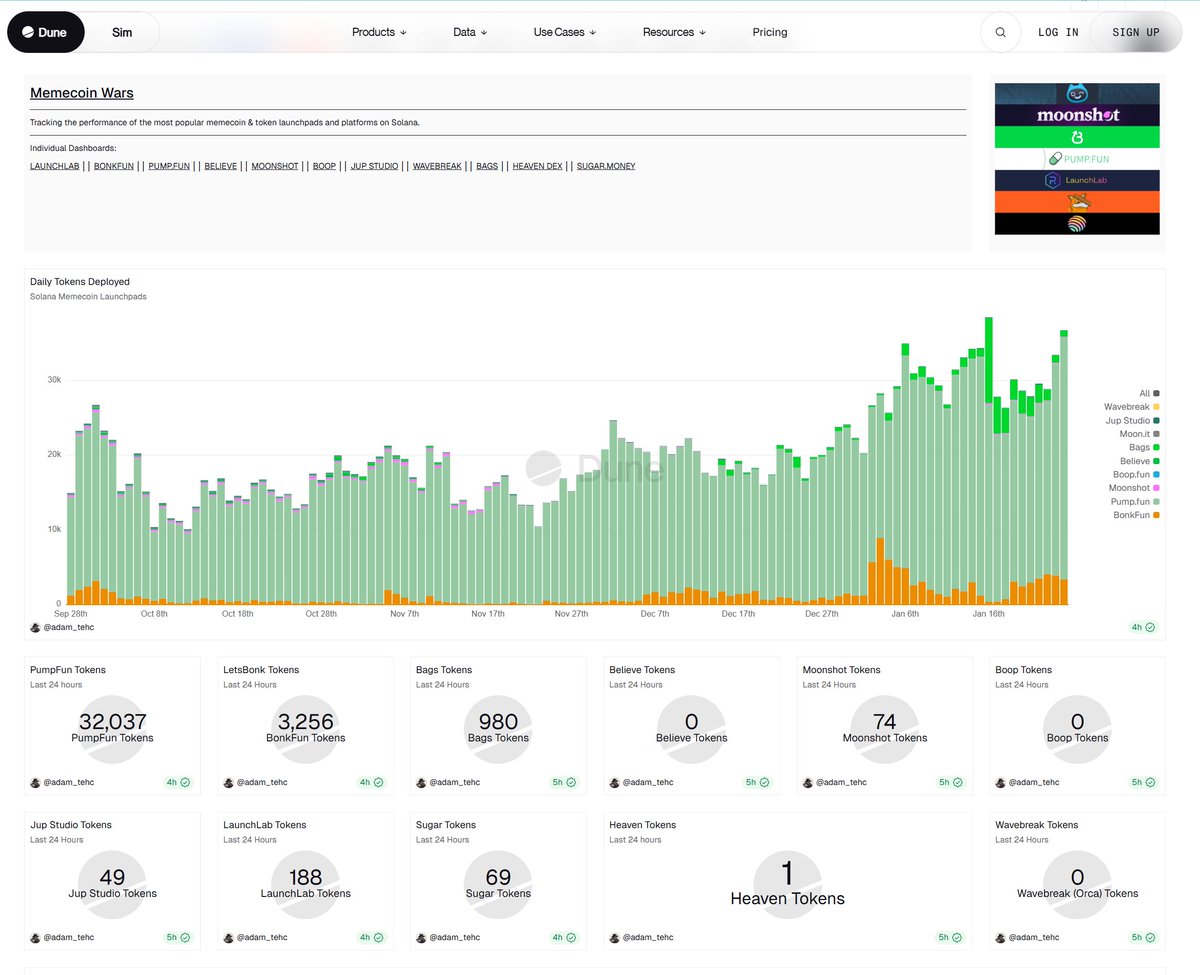The width and height of the screenshot is (1200, 975).
Task: Click the LOG IN button
Action: pos(1058,32)
